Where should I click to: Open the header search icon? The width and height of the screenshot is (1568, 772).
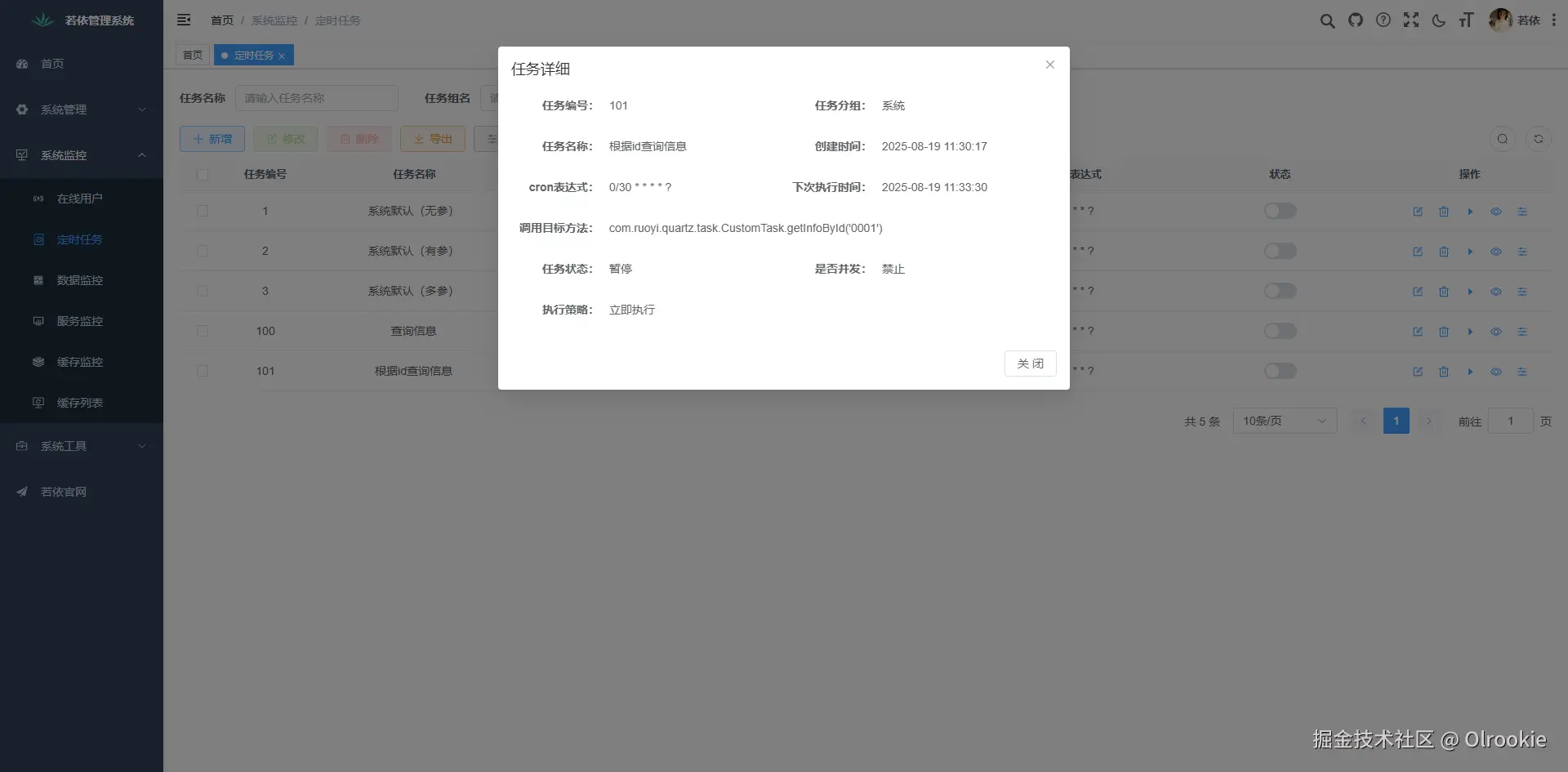tap(1328, 20)
